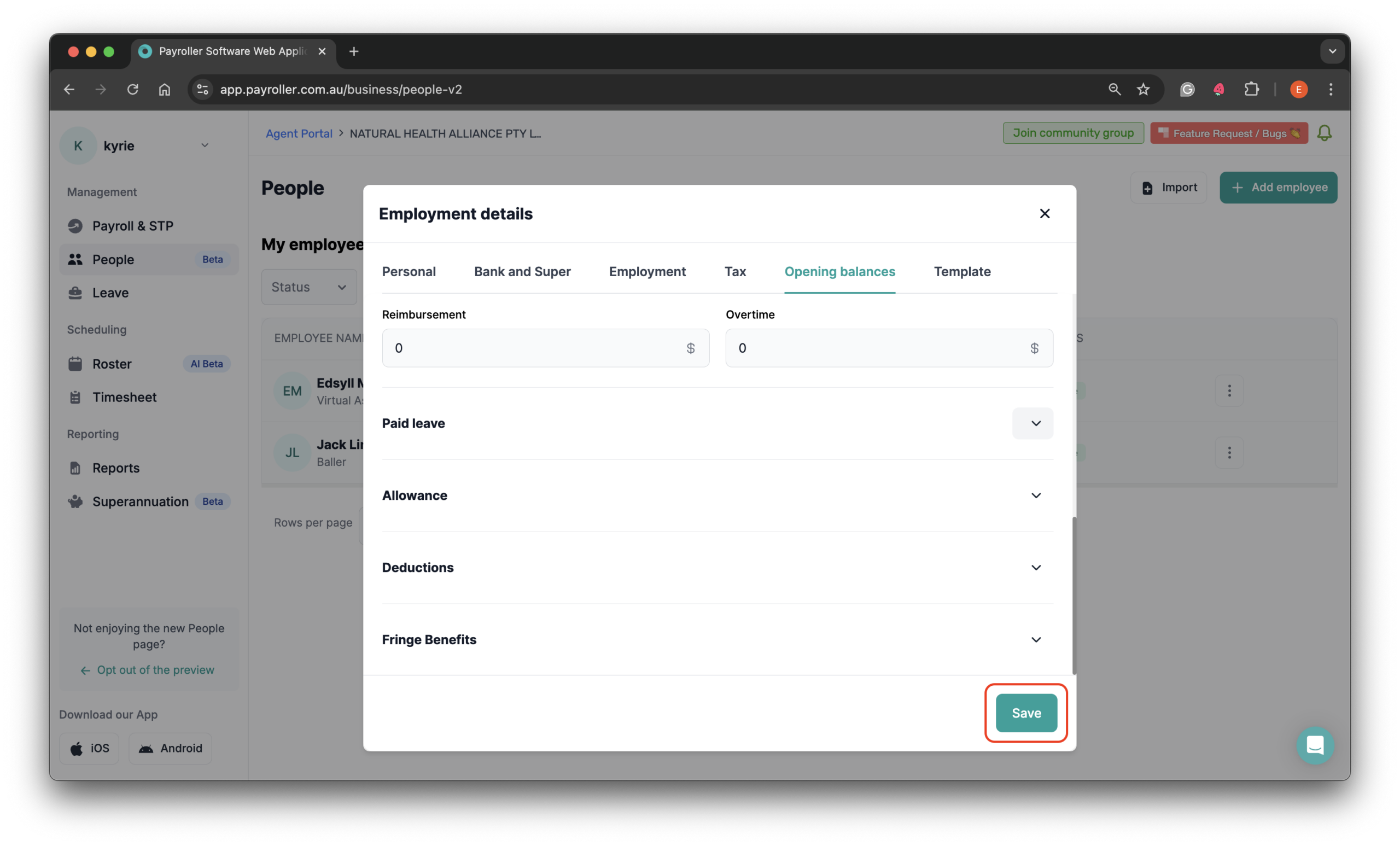Viewport: 1400px width, 846px height.
Task: Switch to the Template tab
Action: (962, 272)
